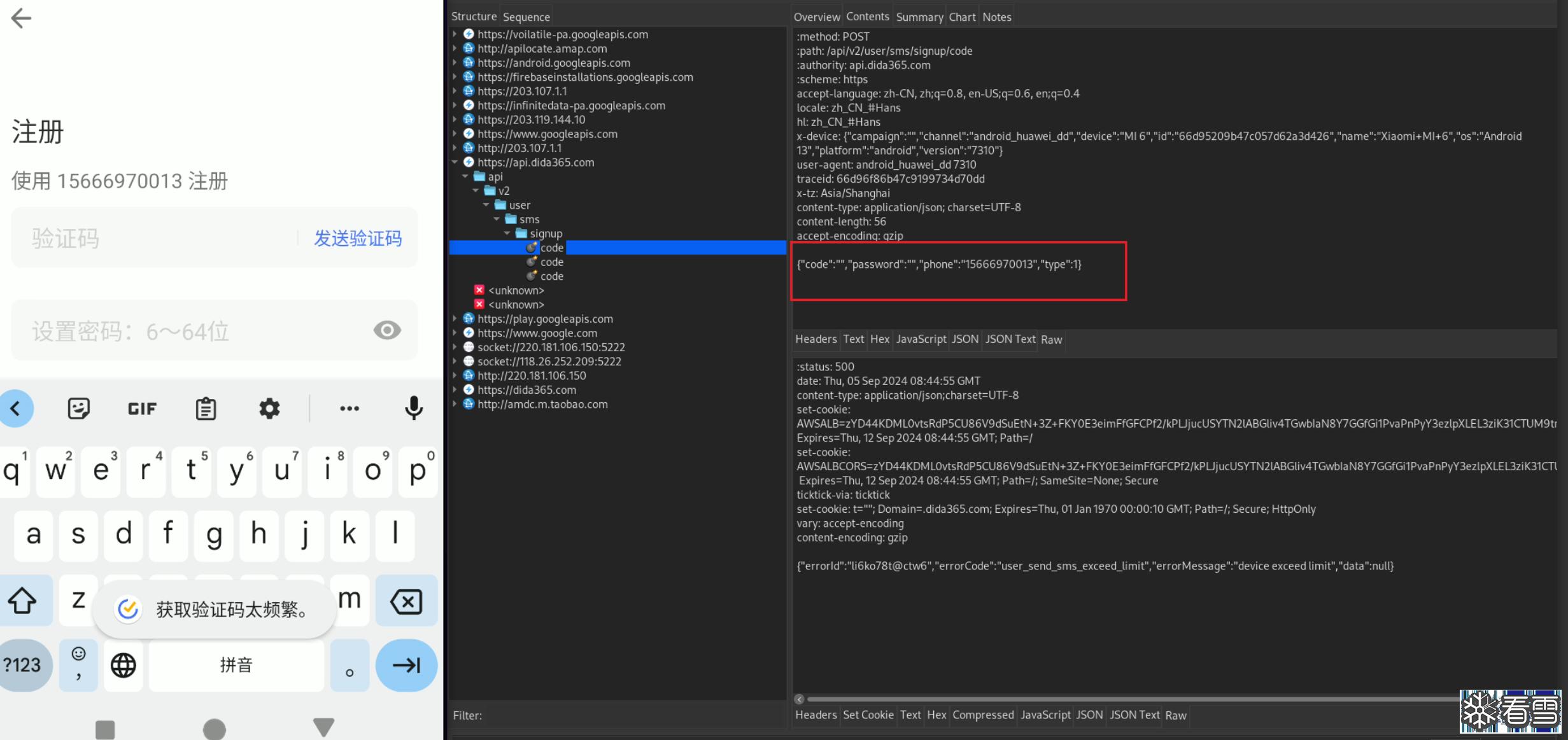Click the response JSON Text view tab
Viewport: 1568px width, 740px height.
[x=1134, y=715]
